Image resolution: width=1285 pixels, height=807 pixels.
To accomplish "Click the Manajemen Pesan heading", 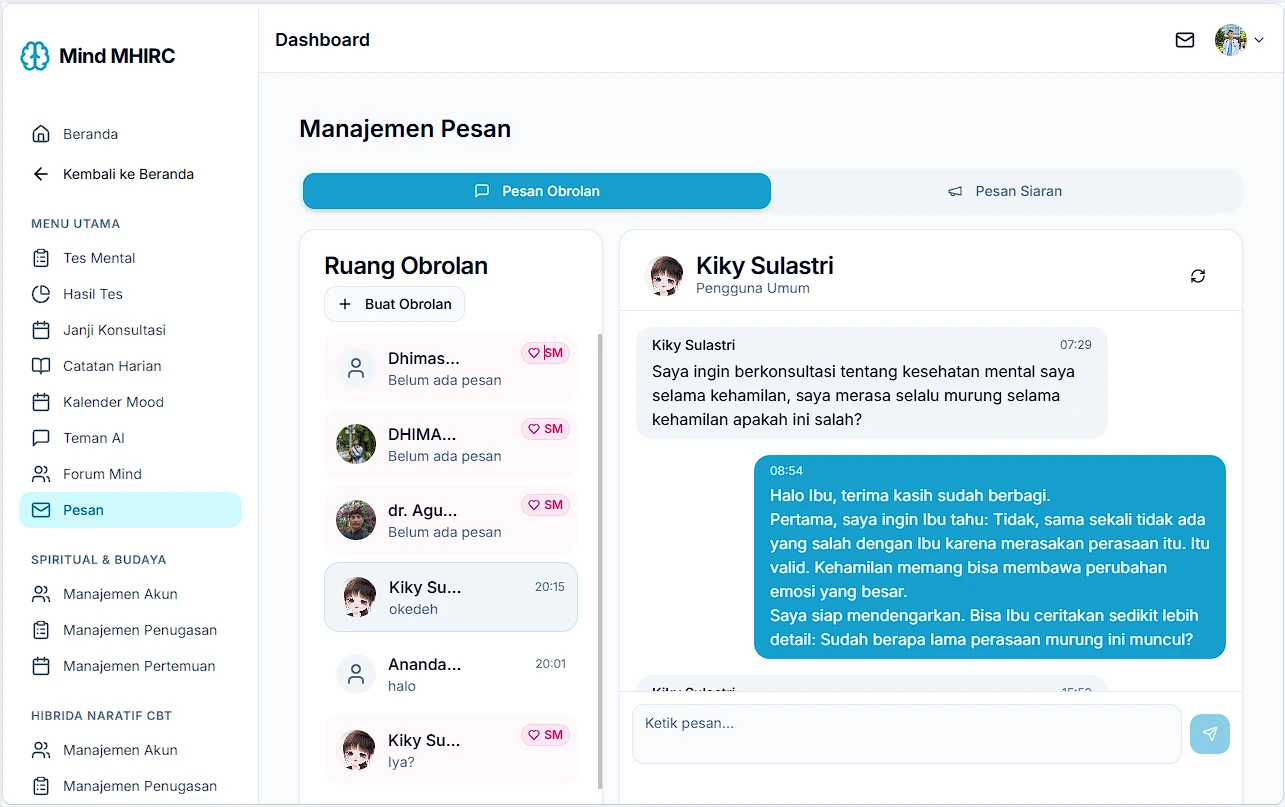I will click(405, 129).
